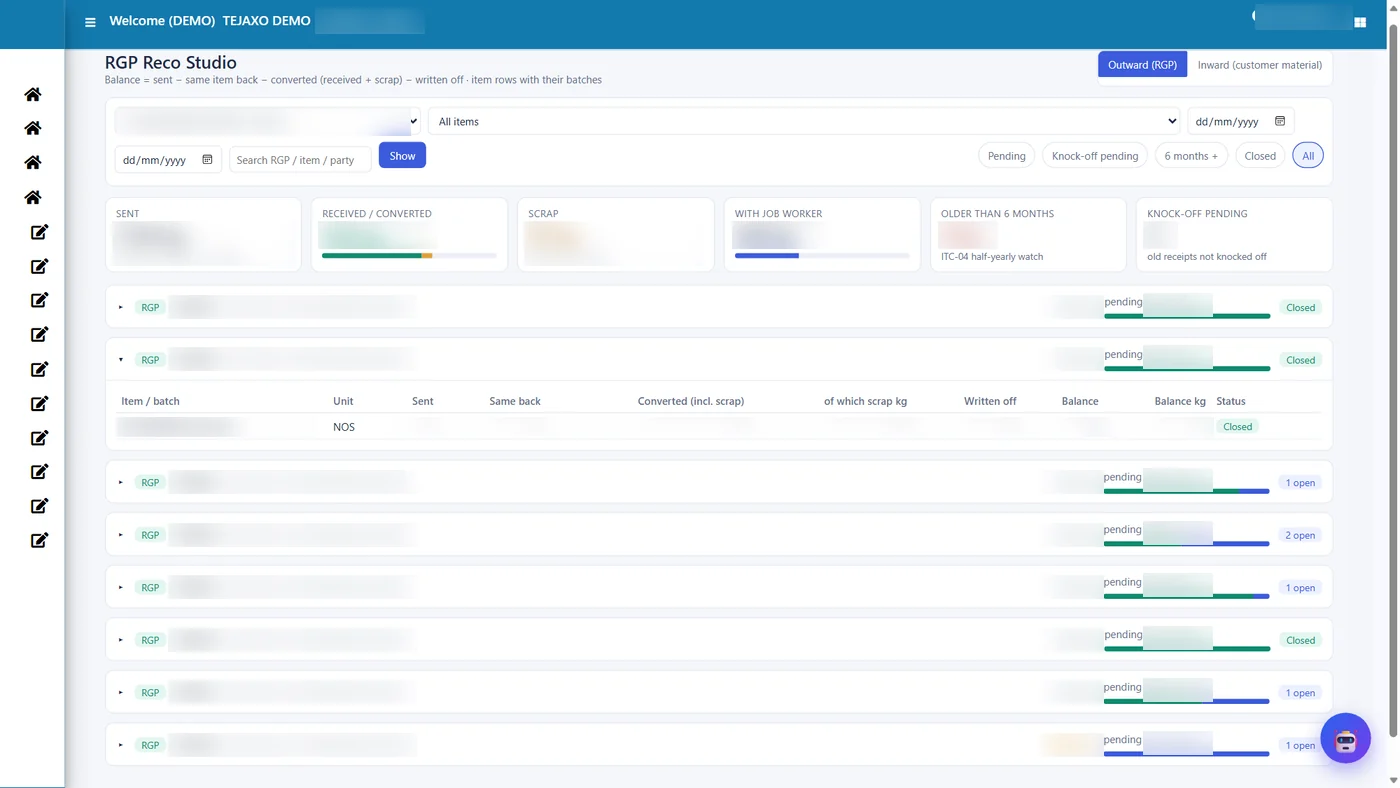The width and height of the screenshot is (1400, 788).
Task: Expand the first RGP row in the list
Action: [x=121, y=307]
